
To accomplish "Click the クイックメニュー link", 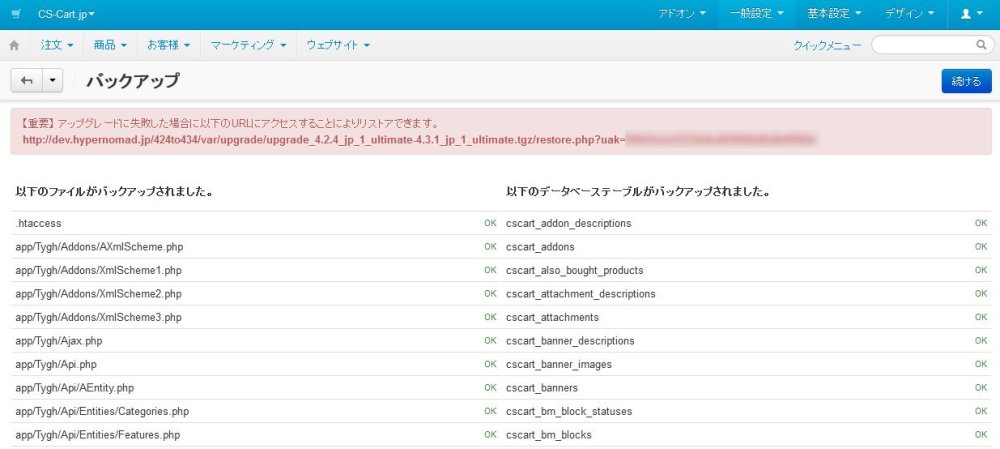I will [x=826, y=45].
